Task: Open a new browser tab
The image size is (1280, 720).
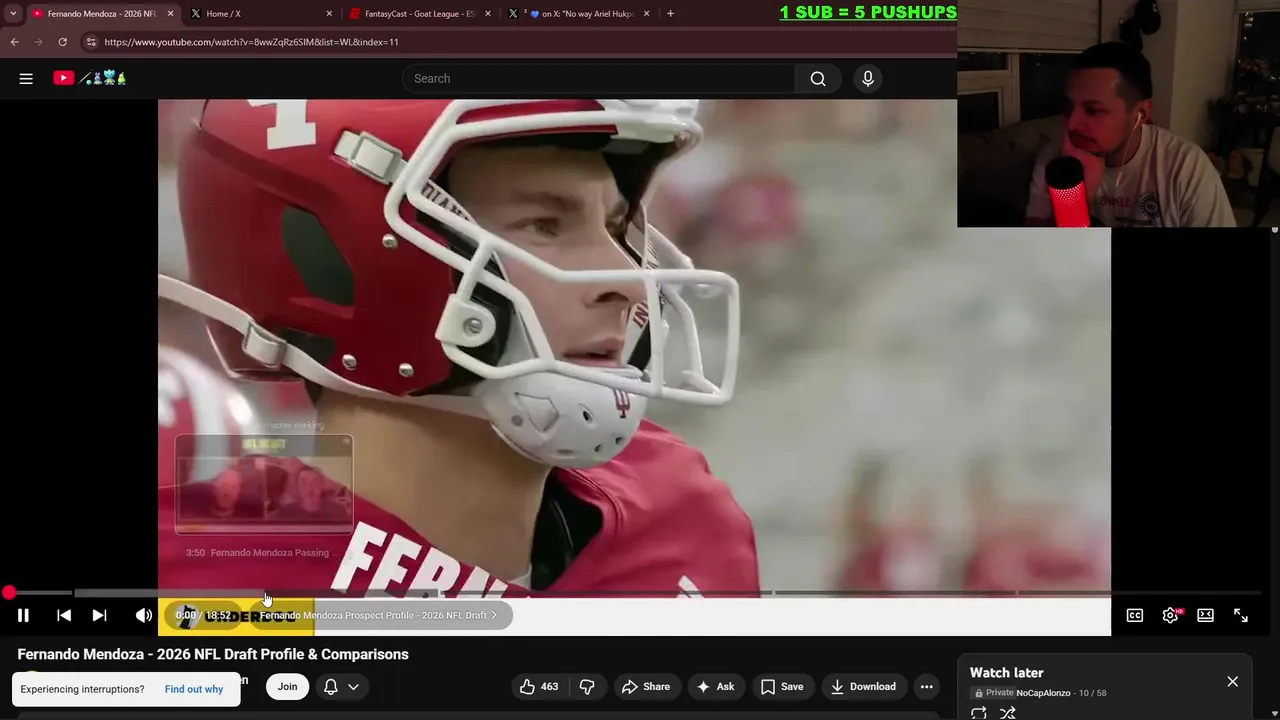Action: click(670, 14)
